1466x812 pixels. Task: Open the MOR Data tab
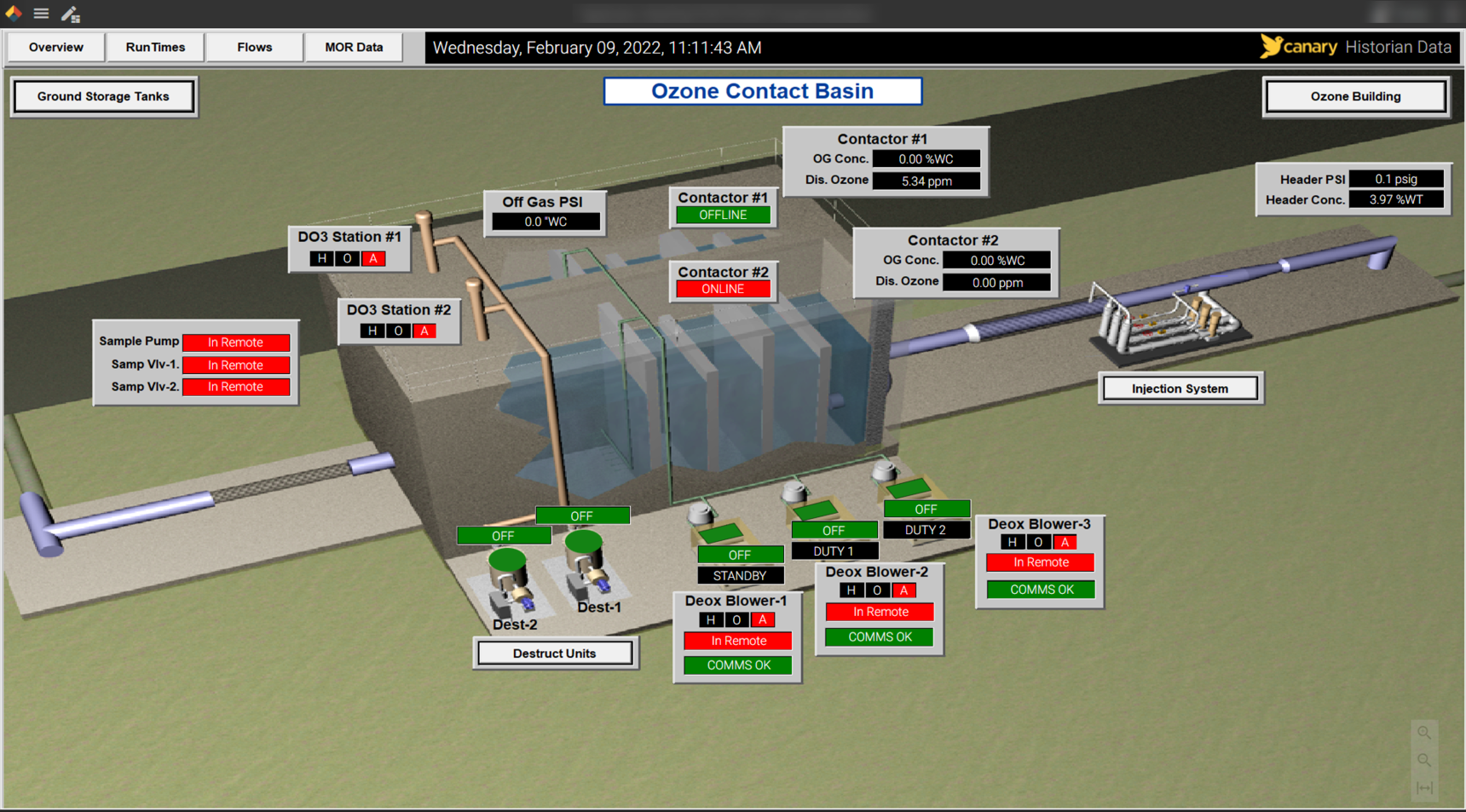354,47
